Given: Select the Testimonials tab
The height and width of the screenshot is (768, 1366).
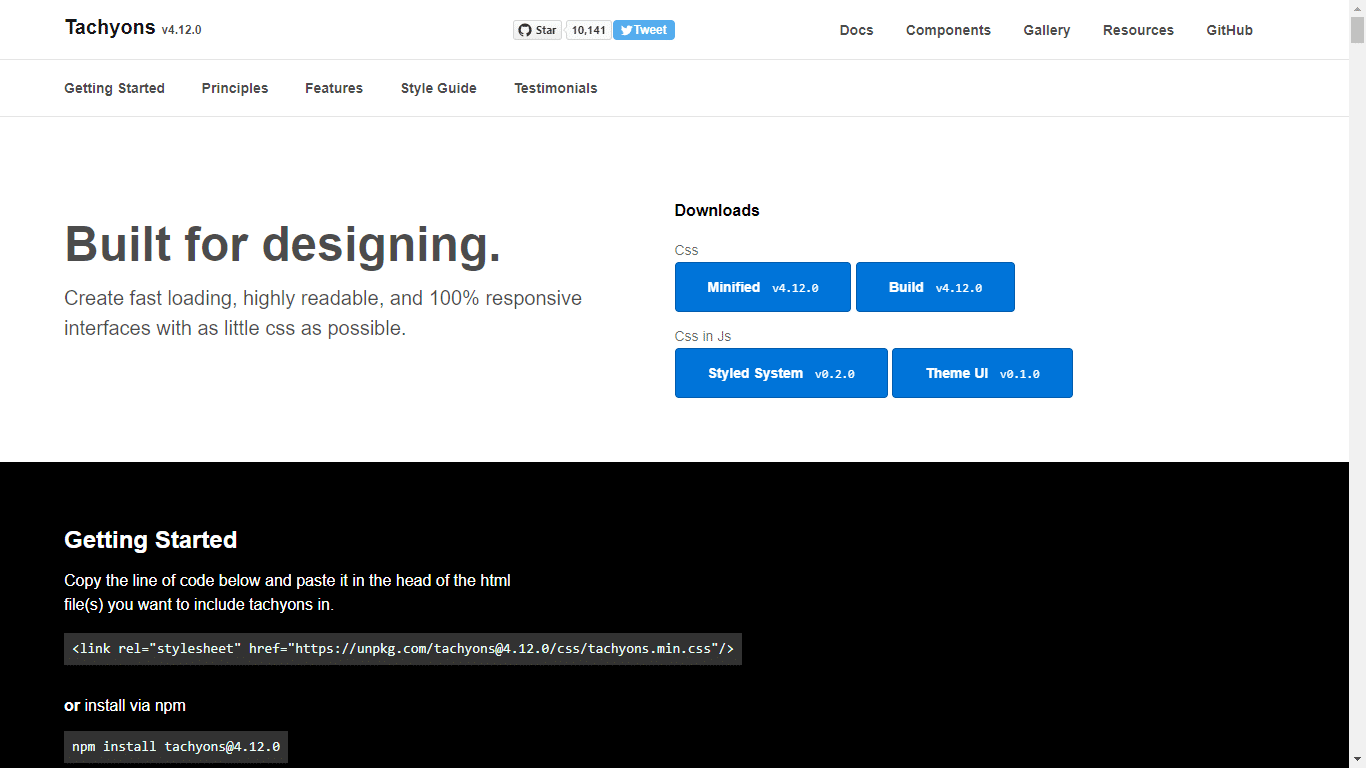Looking at the screenshot, I should [x=555, y=88].
